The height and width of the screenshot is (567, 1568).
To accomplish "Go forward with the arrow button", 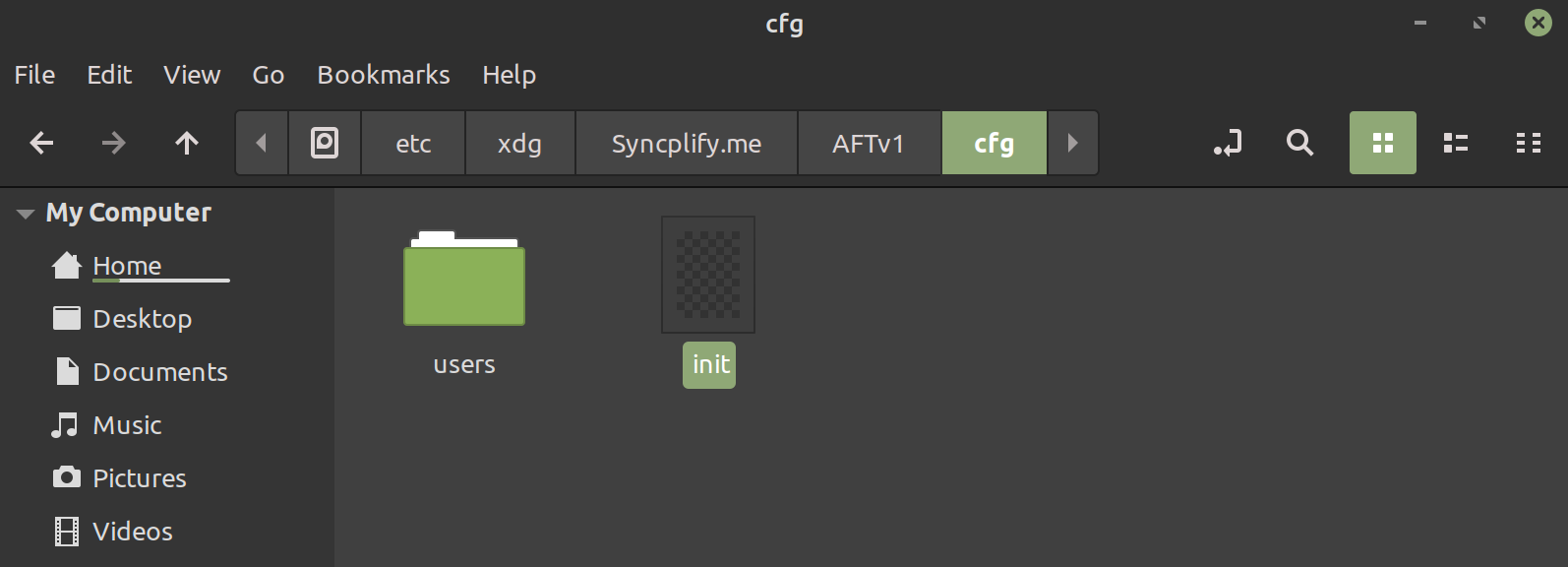I will click(114, 143).
